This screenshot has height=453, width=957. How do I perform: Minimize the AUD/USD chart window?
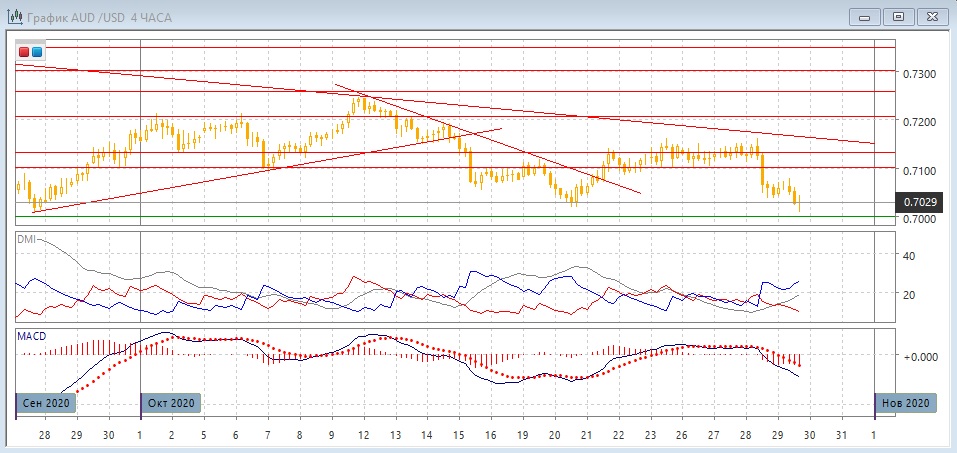click(864, 16)
